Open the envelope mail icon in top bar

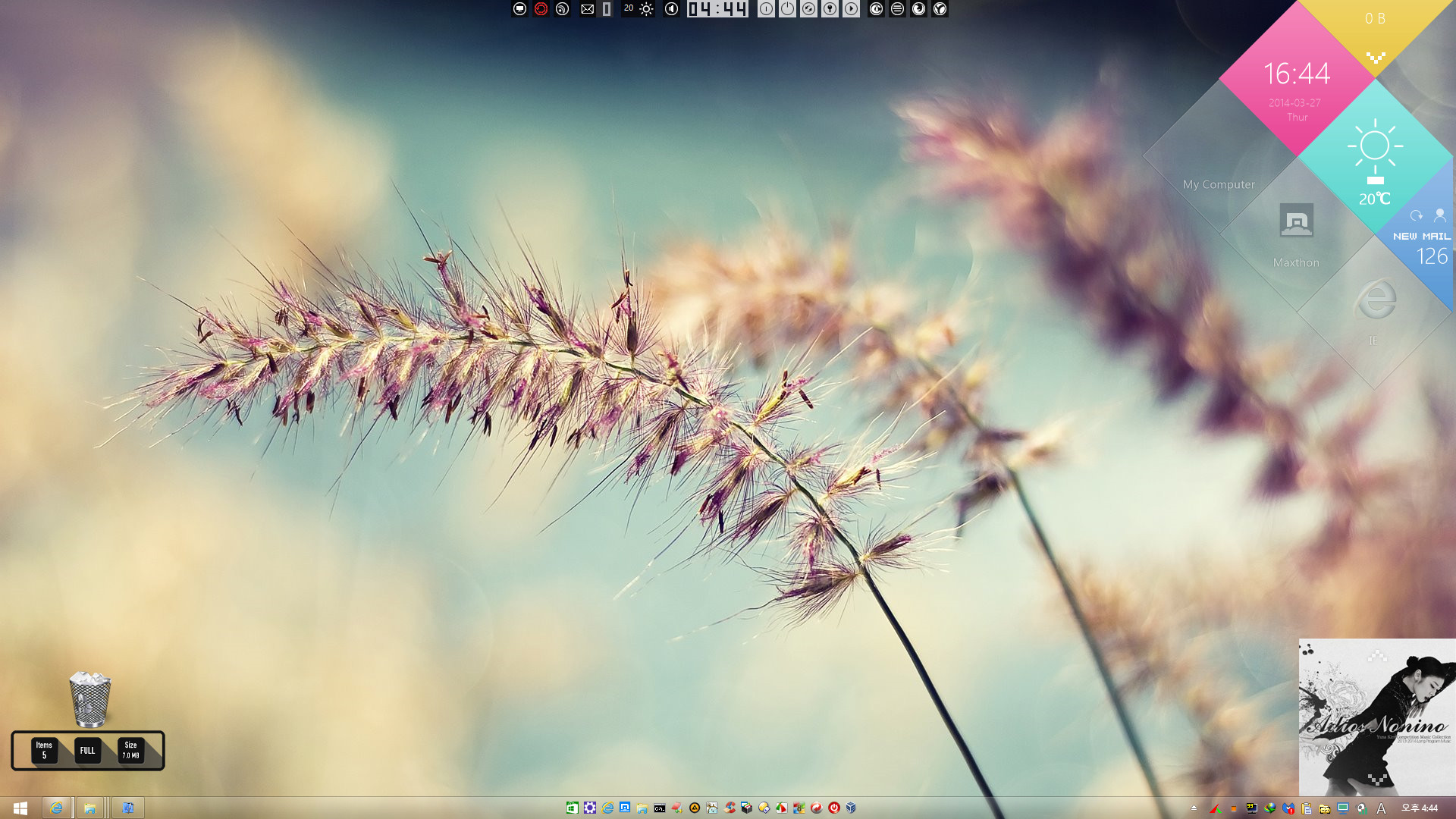point(587,9)
